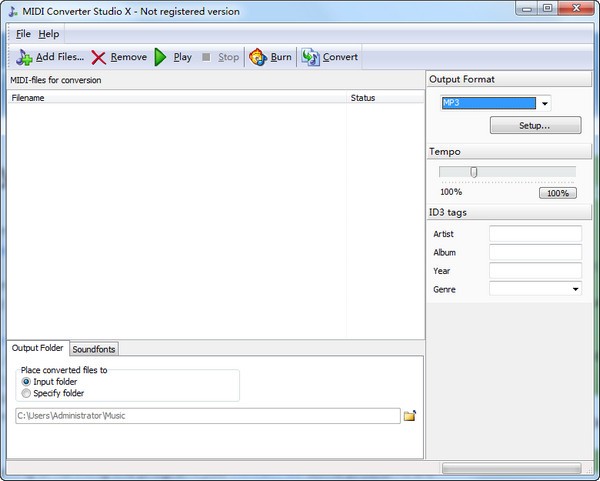Viewport: 600px width, 481px height.
Task: Click the red Remove X icon
Action: 99,57
